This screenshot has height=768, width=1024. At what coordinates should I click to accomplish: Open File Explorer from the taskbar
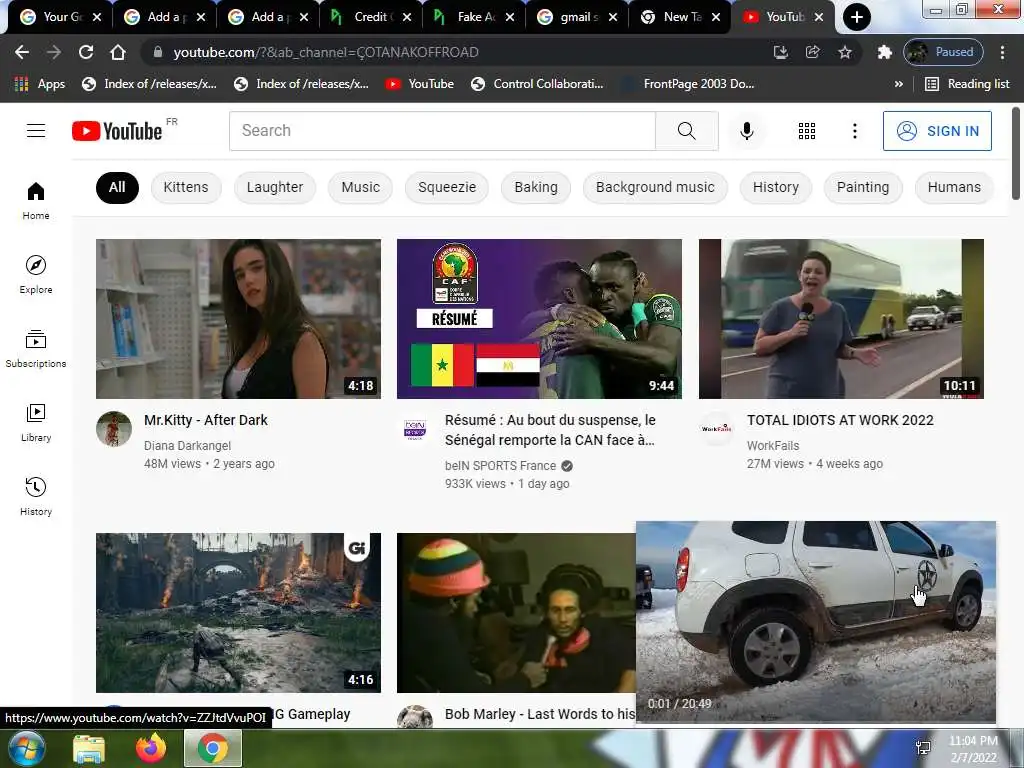click(x=88, y=748)
